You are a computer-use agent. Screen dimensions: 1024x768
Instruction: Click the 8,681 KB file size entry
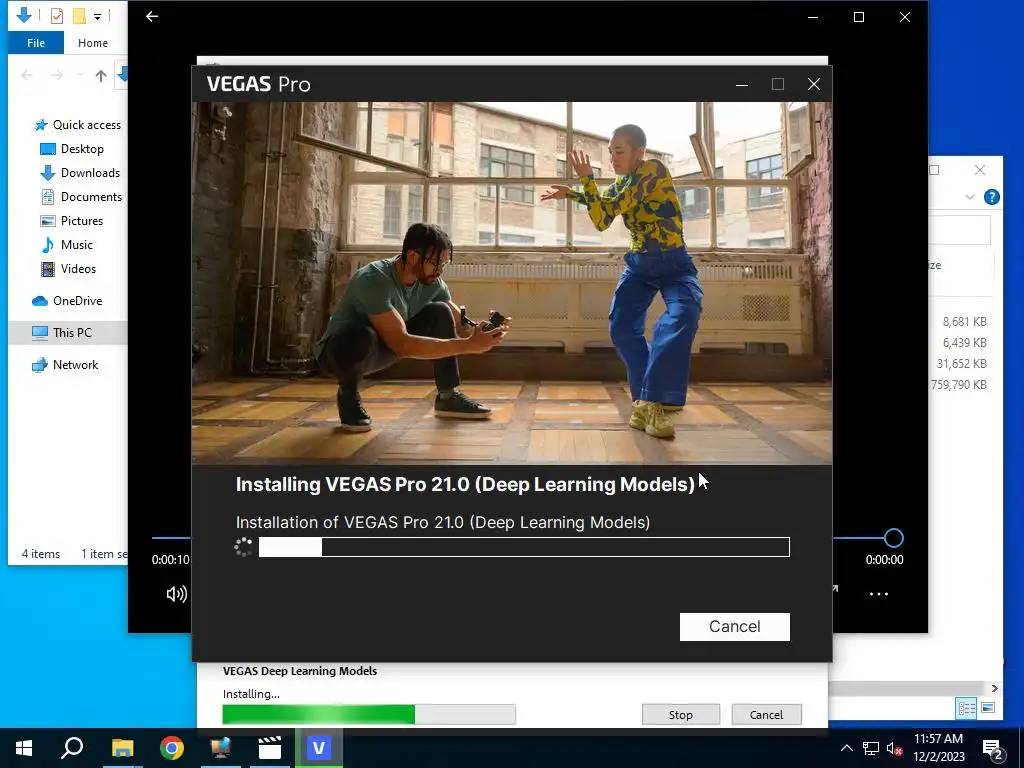[965, 322]
